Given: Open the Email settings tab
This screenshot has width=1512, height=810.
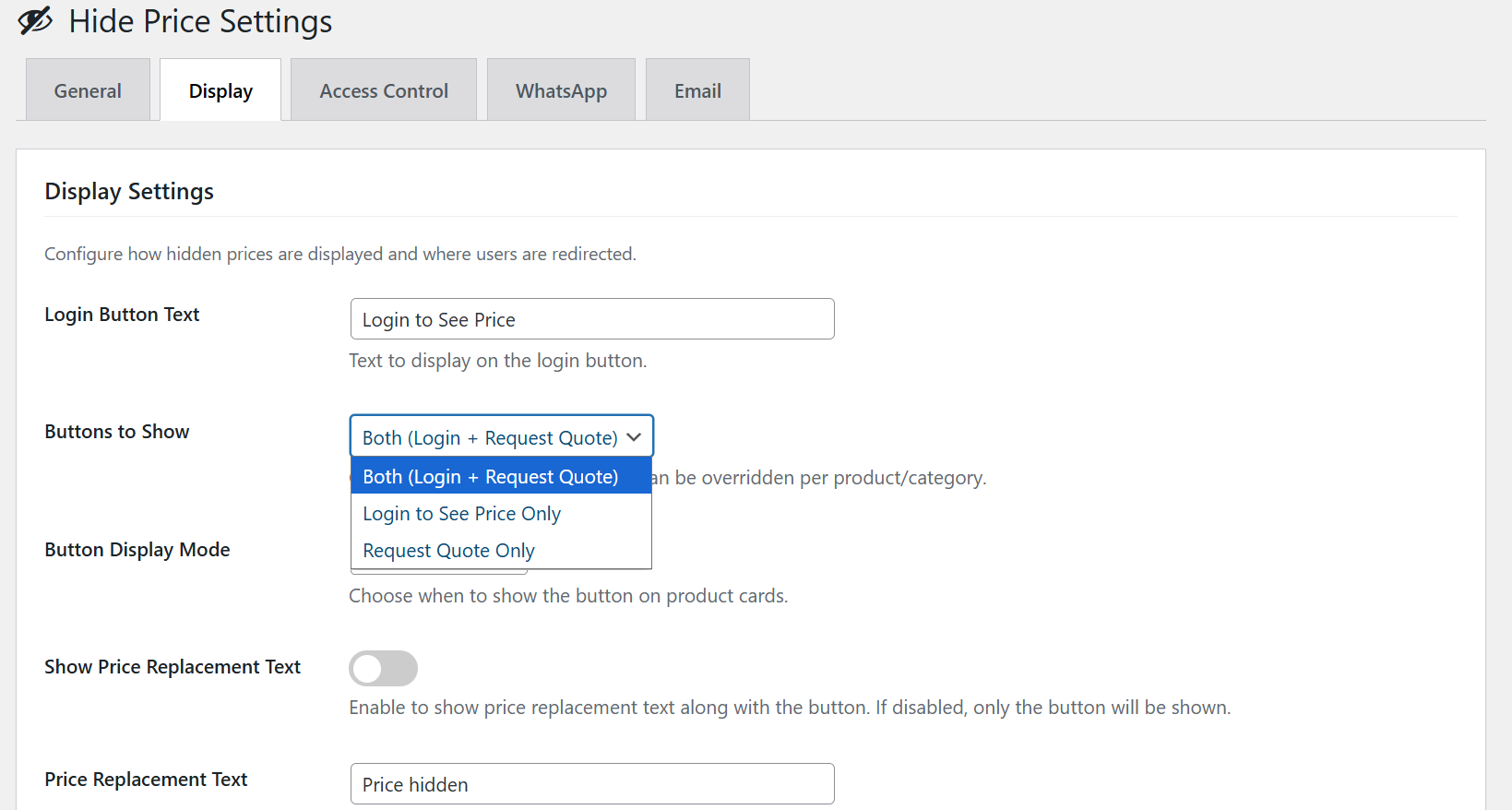Looking at the screenshot, I should (697, 90).
